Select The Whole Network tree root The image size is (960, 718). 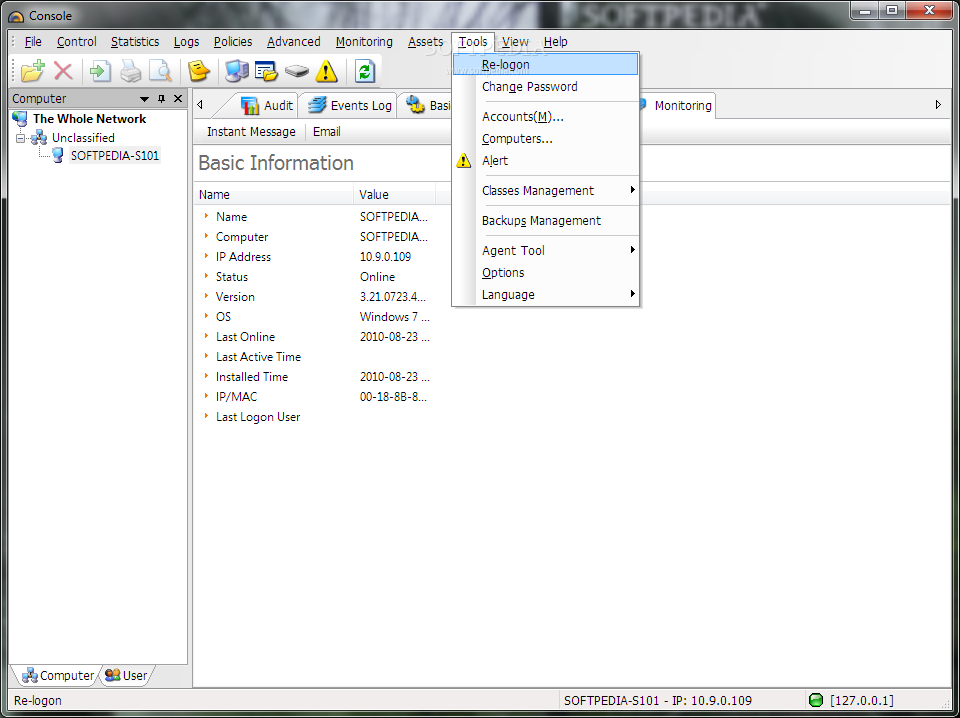89,119
